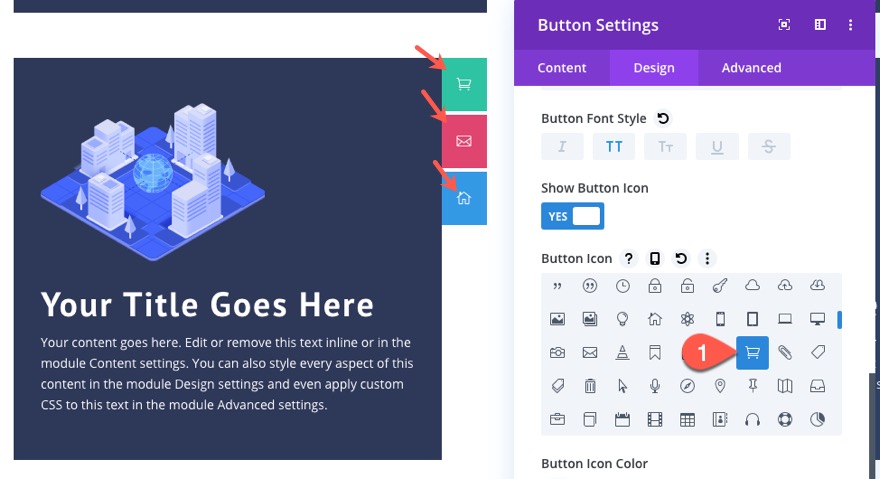Choose the film strip icon
Screen dimensions: 880x479
click(x=655, y=419)
